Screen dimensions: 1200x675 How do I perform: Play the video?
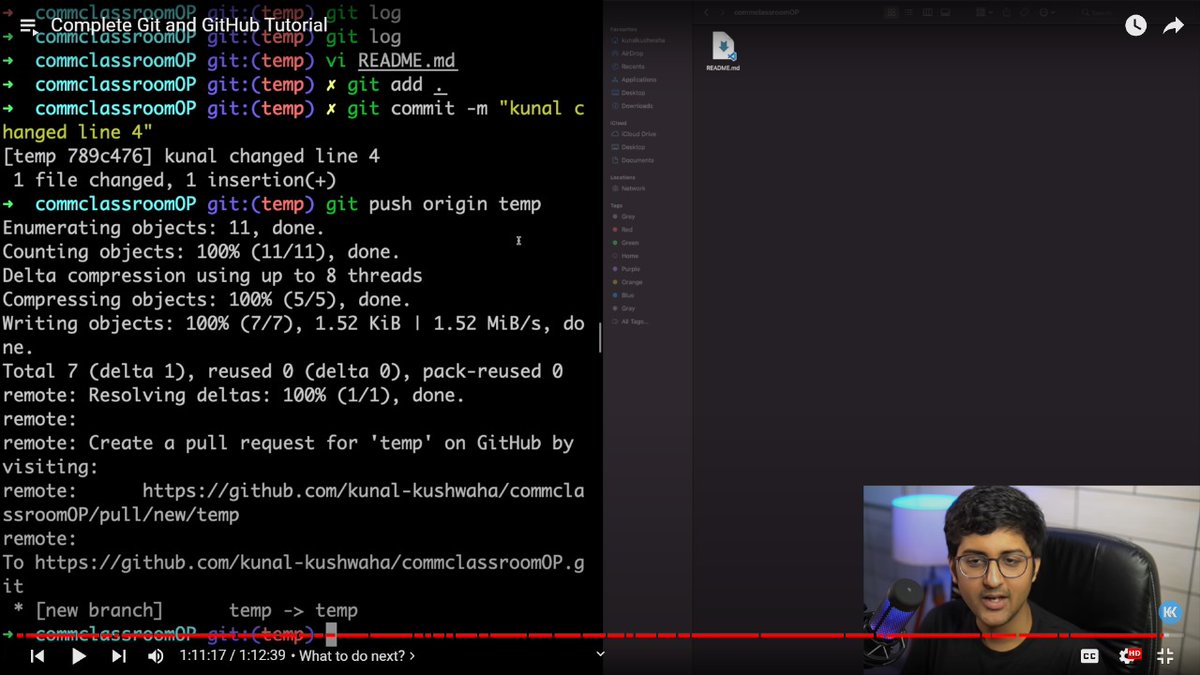point(78,656)
